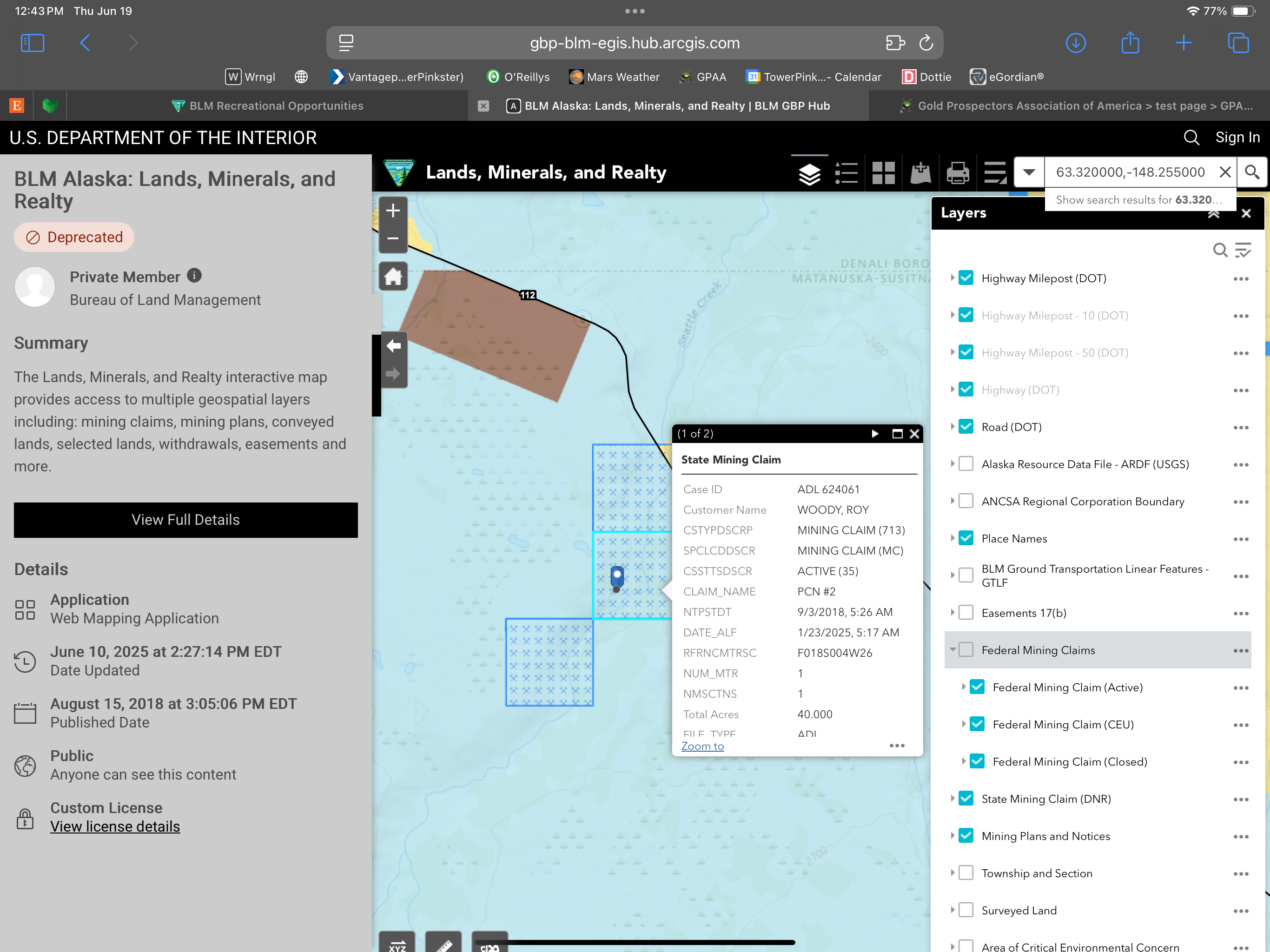
Task: Open search source dropdown arrow
Action: [1029, 172]
